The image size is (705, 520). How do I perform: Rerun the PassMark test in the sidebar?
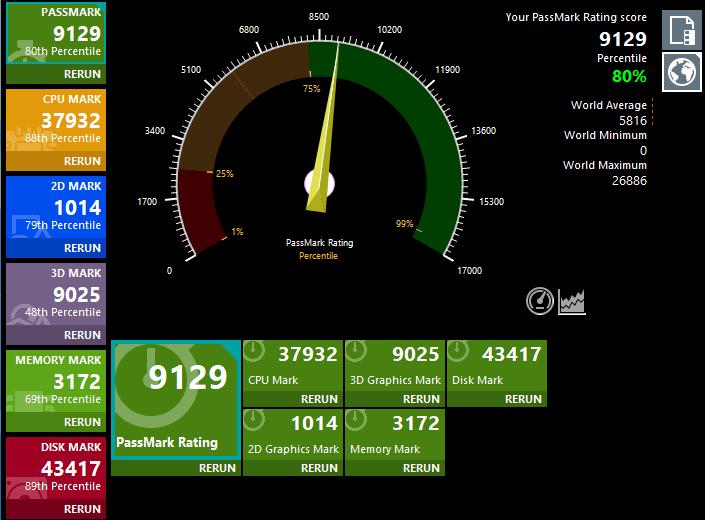[x=82, y=74]
